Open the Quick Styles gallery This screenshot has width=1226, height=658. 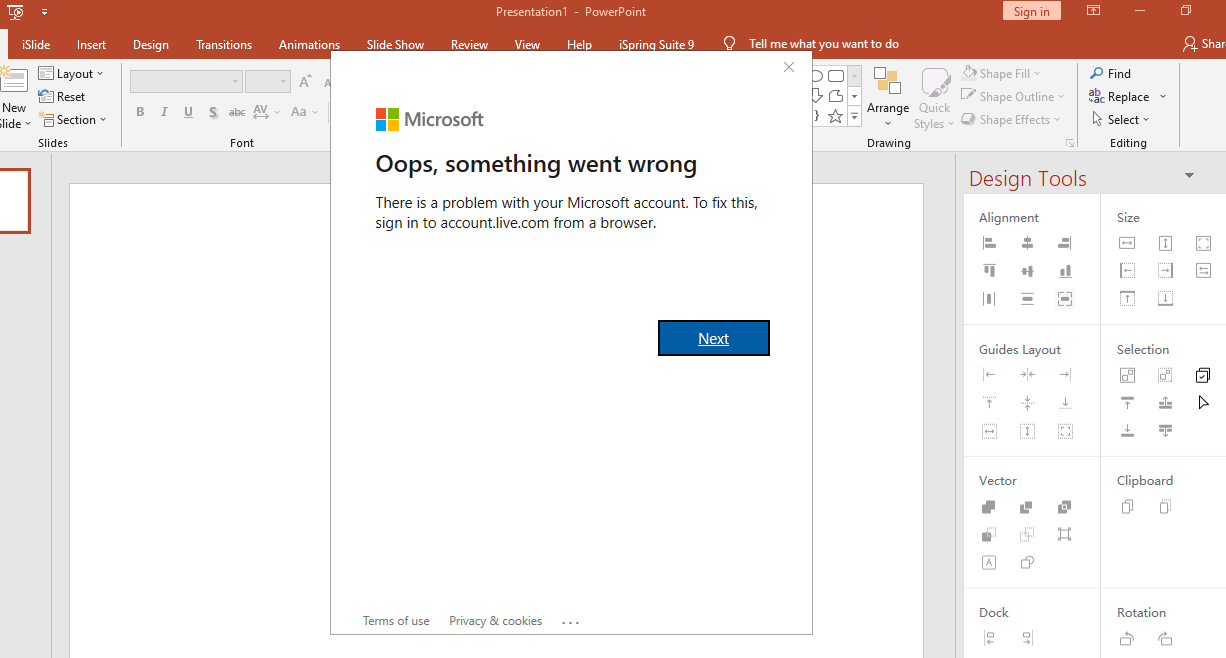tap(933, 98)
